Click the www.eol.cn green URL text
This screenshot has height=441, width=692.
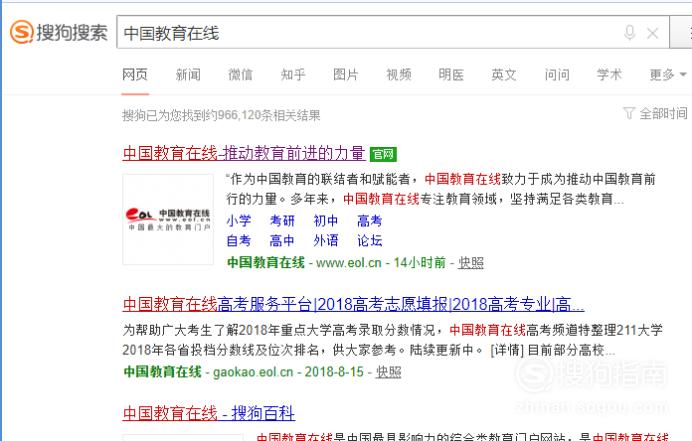pos(349,263)
